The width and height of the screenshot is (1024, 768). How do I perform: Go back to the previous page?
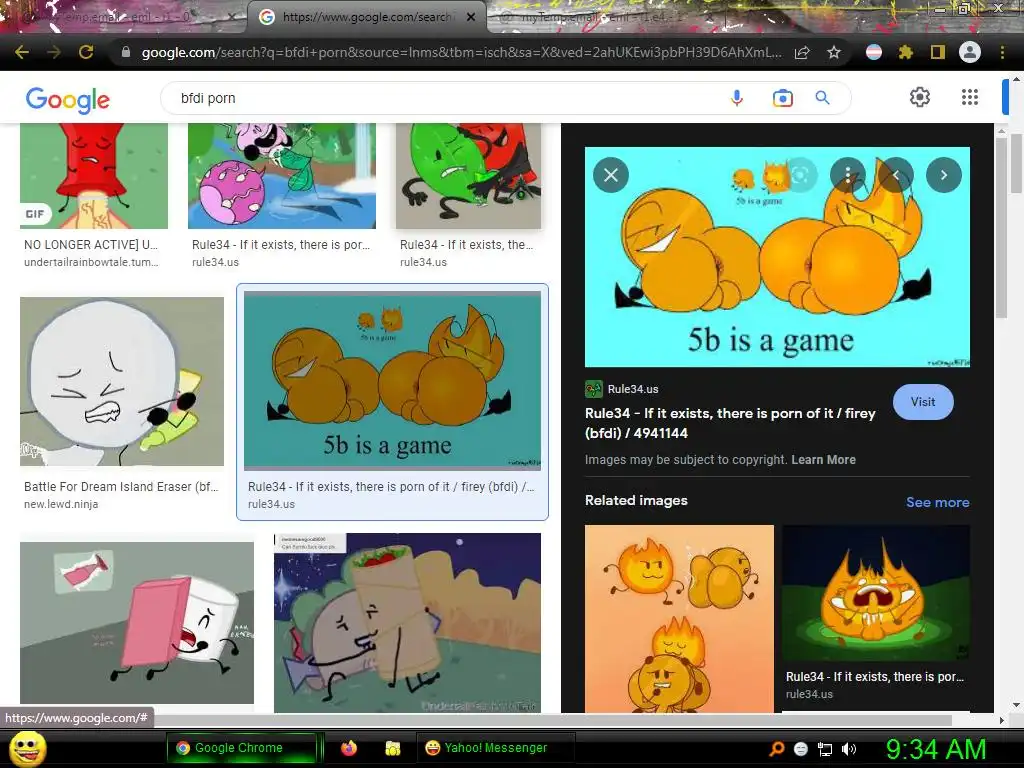22,52
